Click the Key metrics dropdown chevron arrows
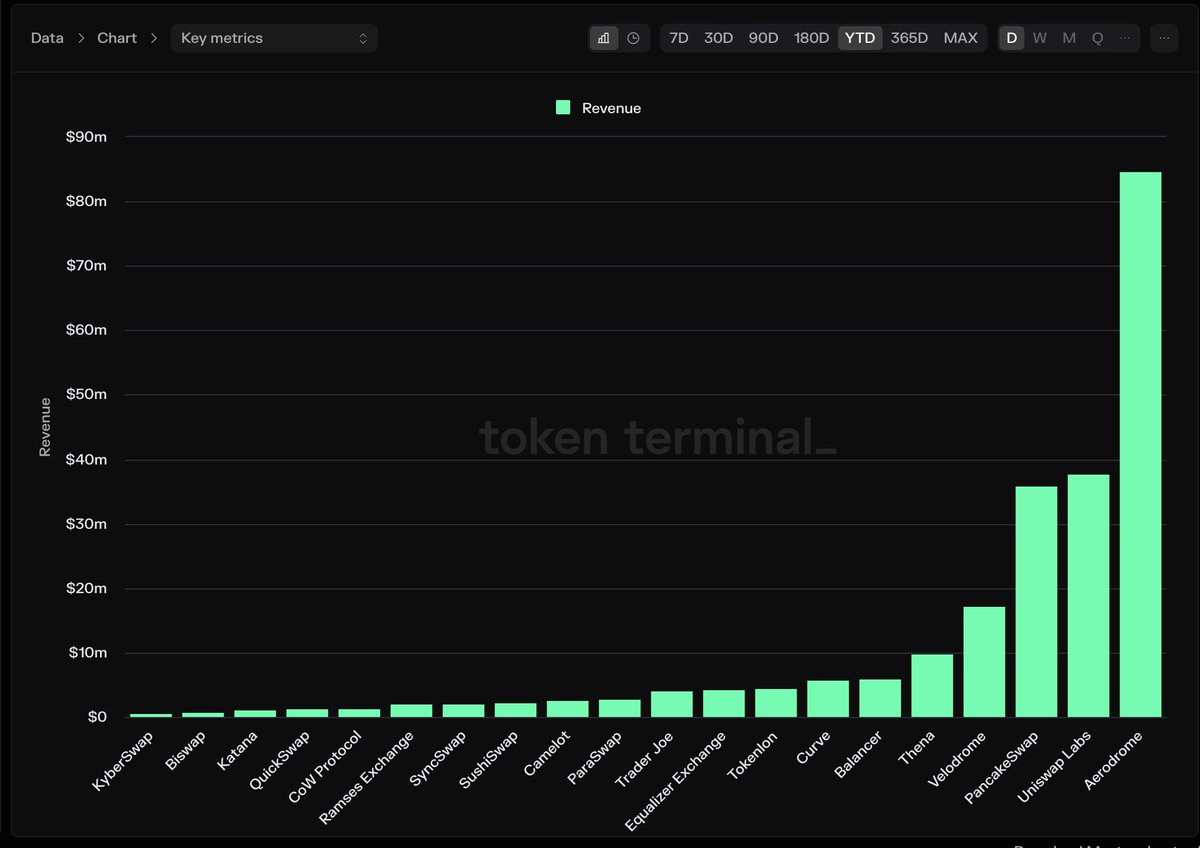This screenshot has height=848, width=1200. pyautogui.click(x=363, y=38)
